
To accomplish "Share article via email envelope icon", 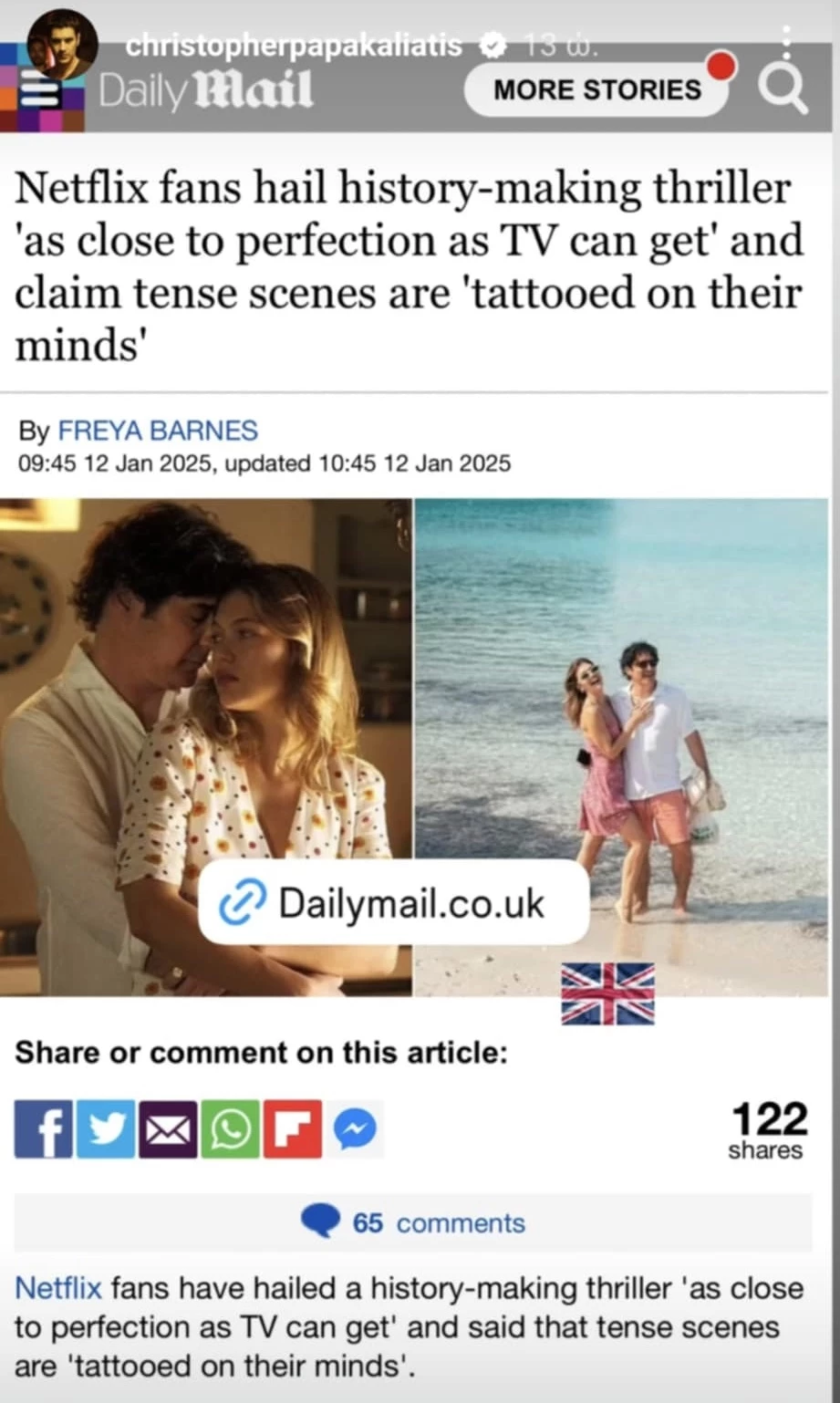I will 168,1129.
